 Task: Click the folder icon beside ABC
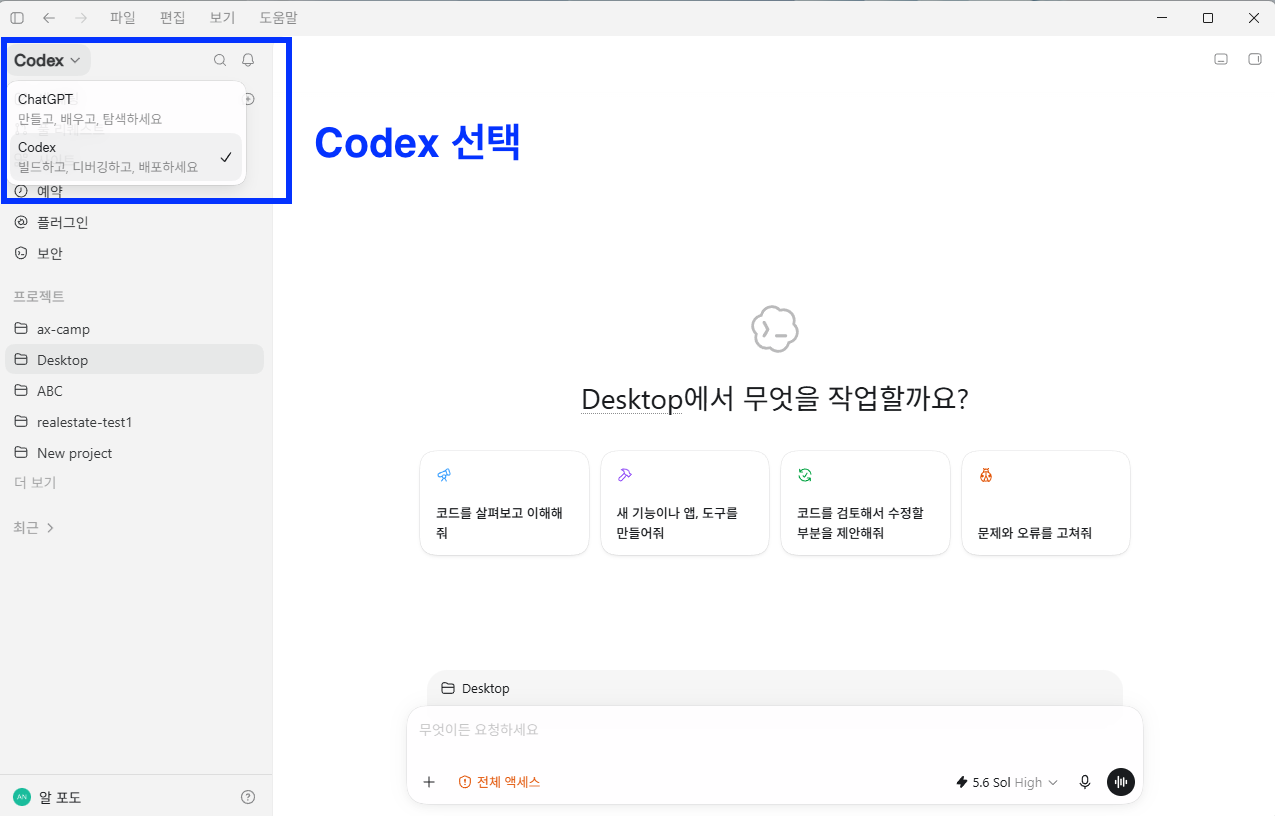tap(21, 391)
